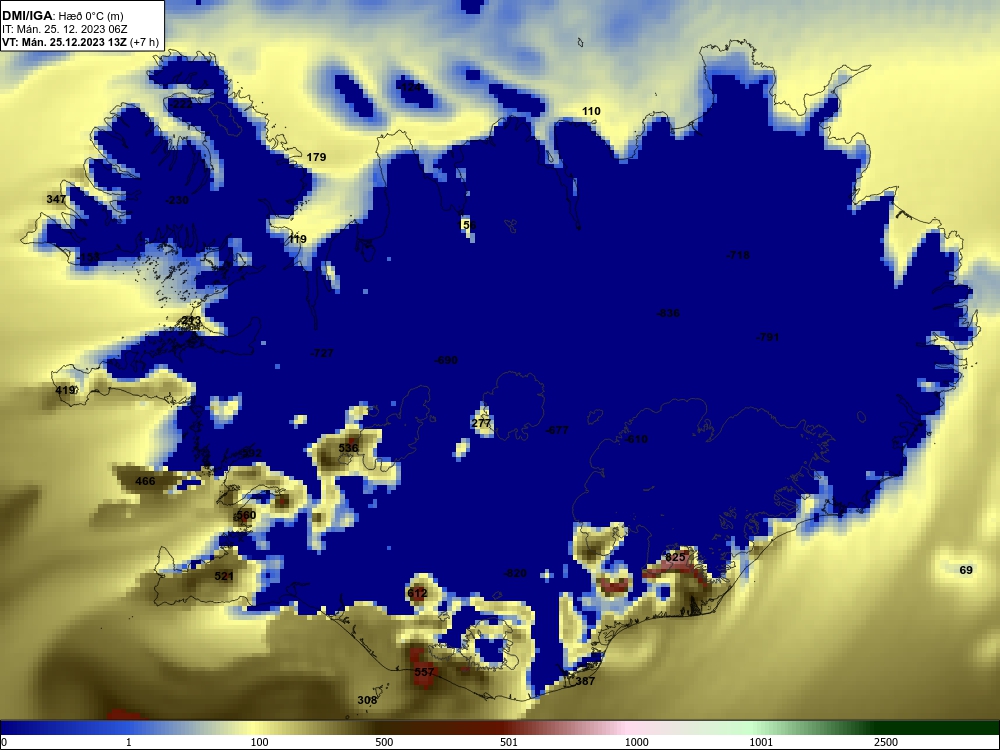Click the map value -124
Viewport: 1000px width, 750px height.
click(x=409, y=87)
